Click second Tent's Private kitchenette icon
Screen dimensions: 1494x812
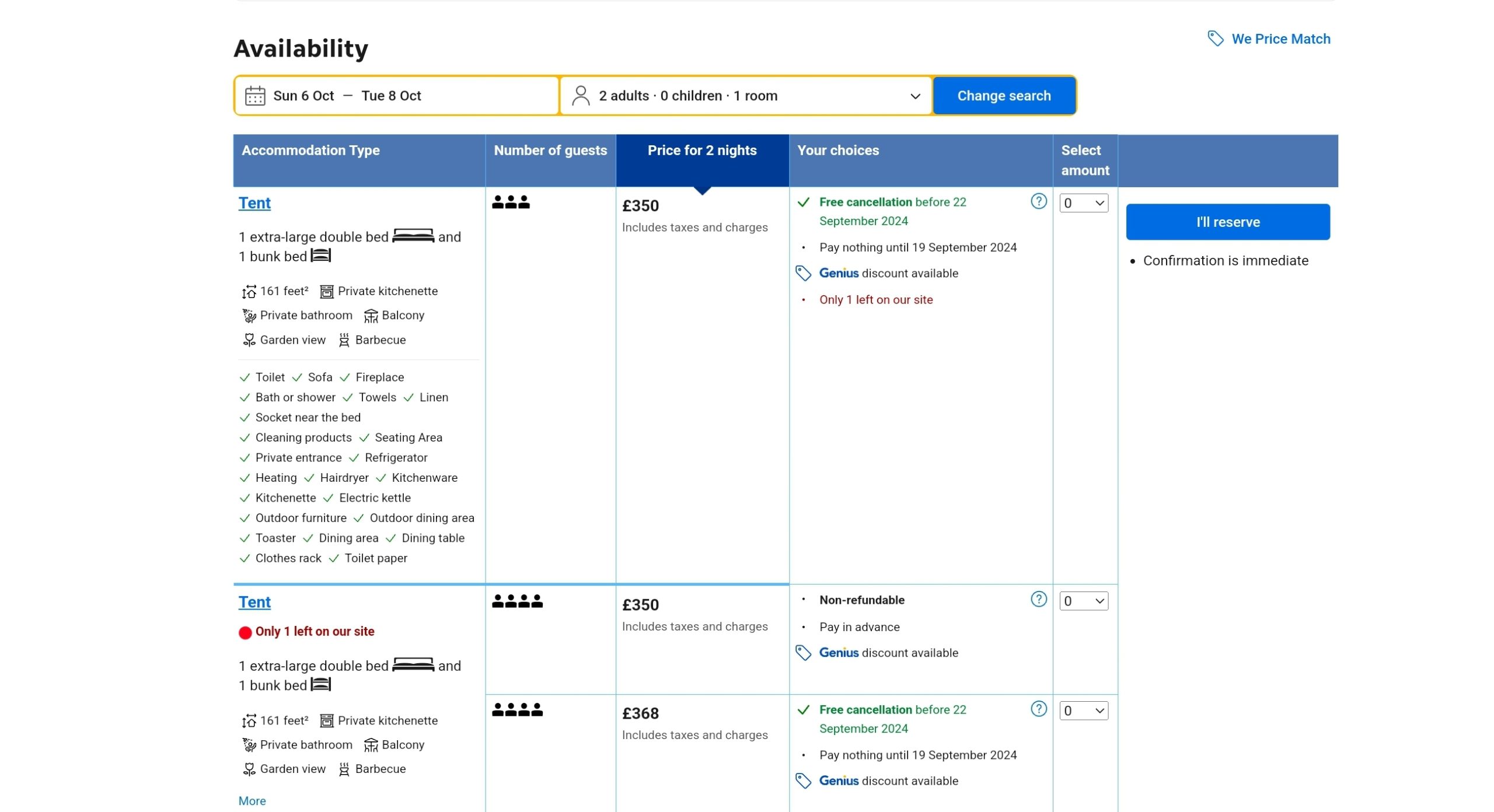327,721
